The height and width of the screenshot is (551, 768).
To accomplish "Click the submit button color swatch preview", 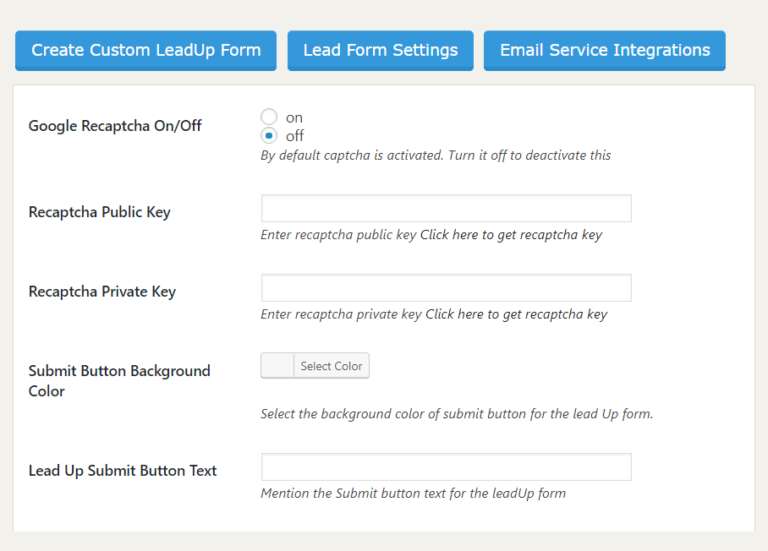I will coord(278,366).
